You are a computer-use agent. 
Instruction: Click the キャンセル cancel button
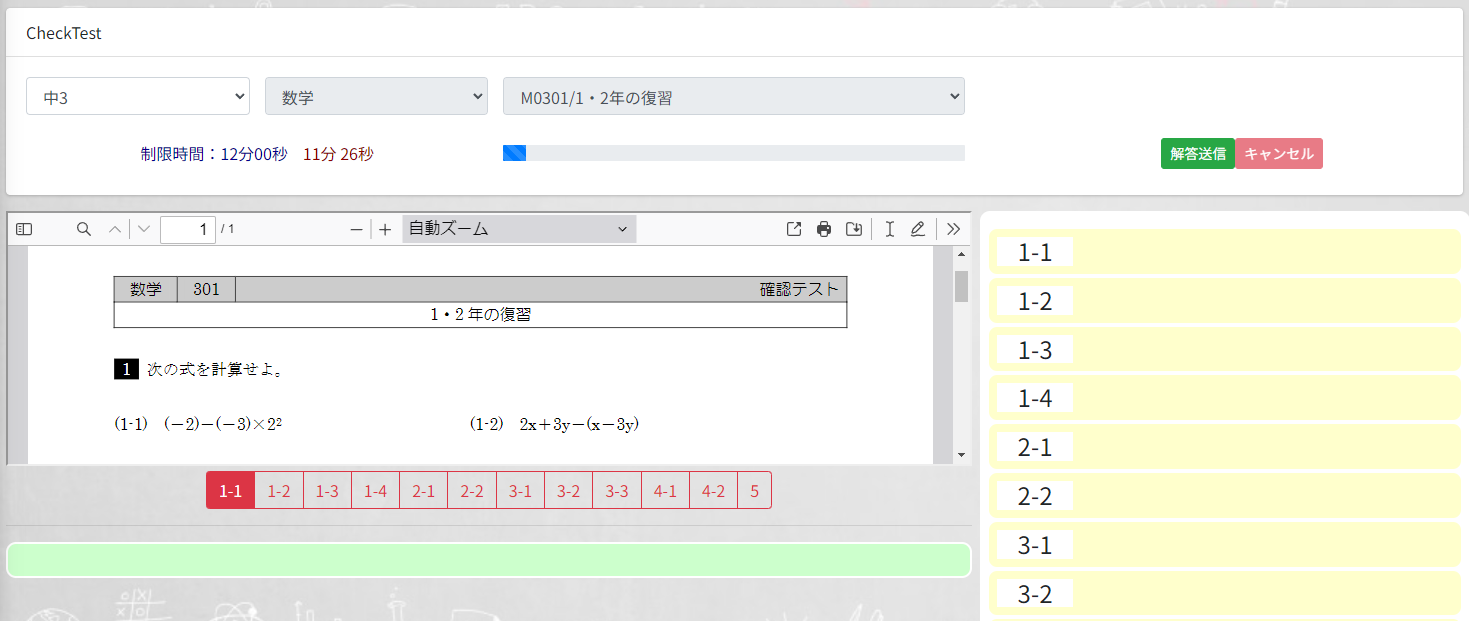(1278, 153)
